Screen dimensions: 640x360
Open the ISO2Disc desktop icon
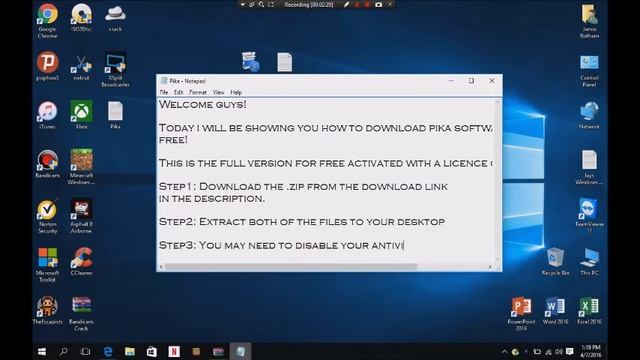pos(81,18)
